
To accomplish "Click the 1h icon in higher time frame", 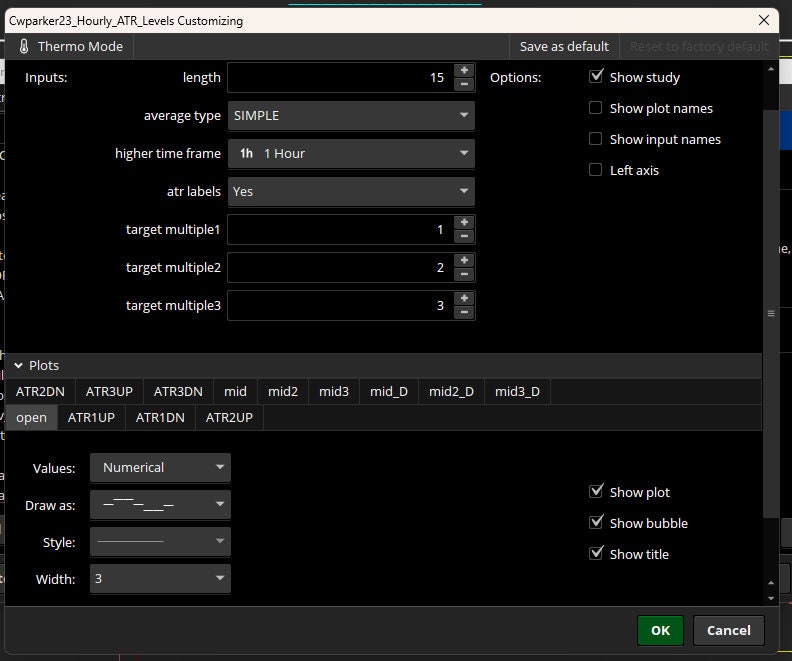I will pyautogui.click(x=246, y=154).
